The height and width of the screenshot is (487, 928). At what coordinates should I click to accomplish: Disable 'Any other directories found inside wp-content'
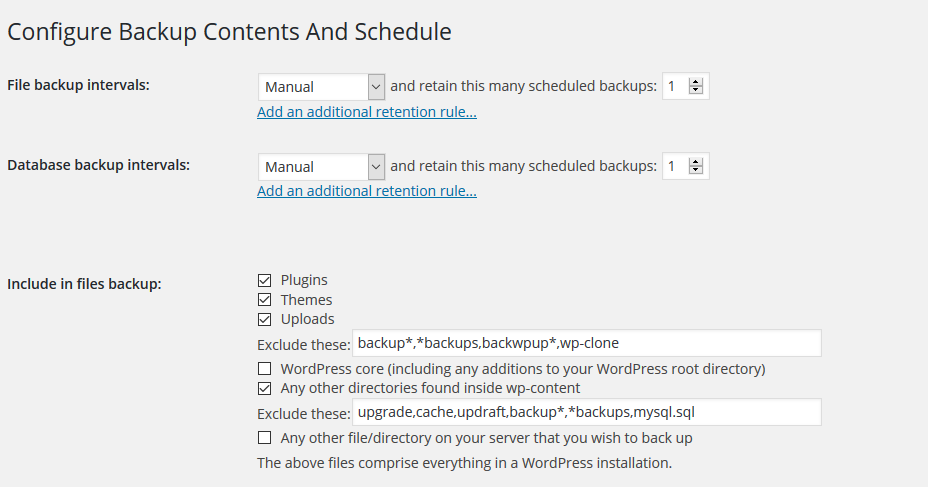[265, 388]
